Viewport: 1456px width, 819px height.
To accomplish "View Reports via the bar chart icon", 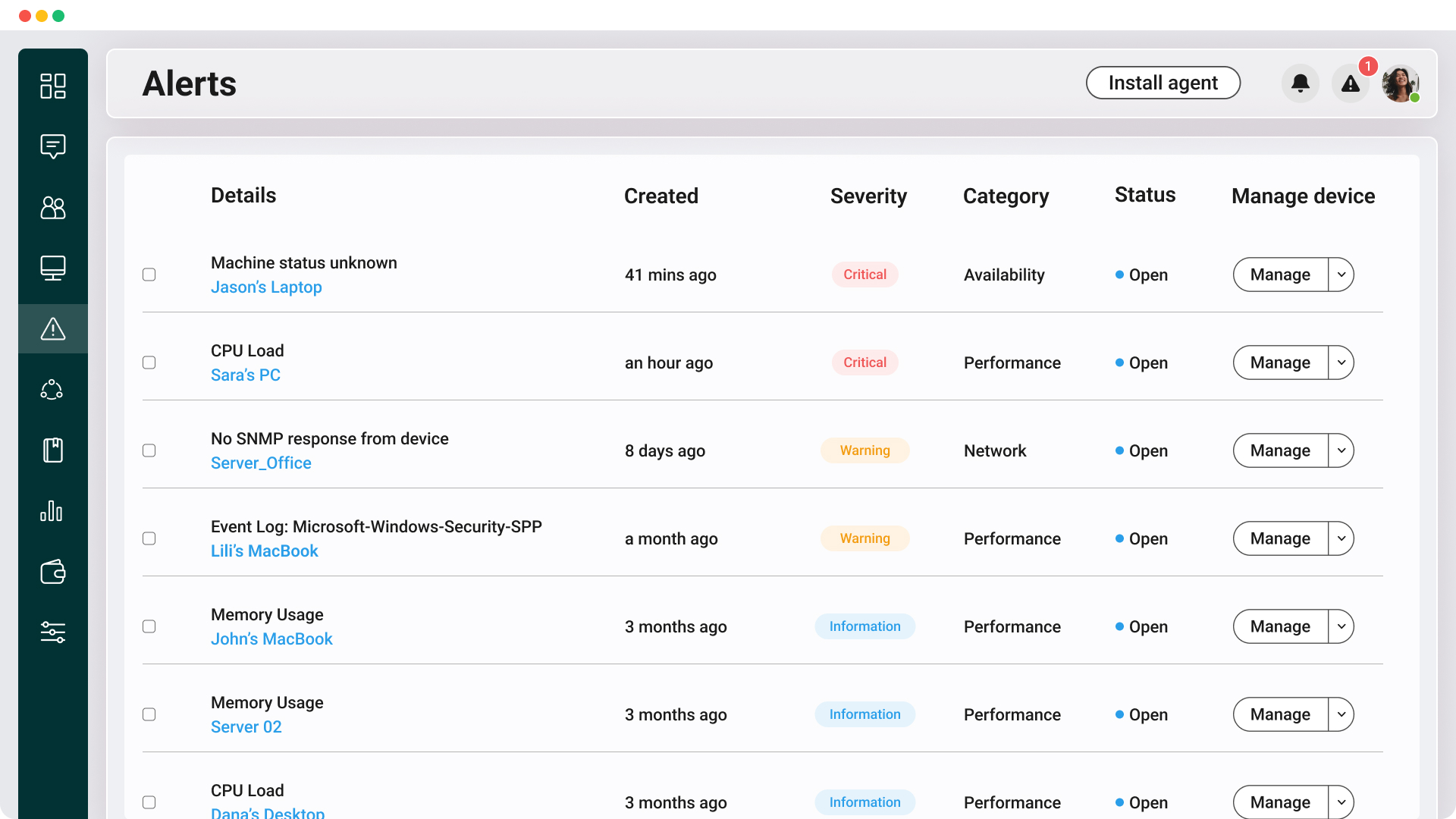I will pos(53,510).
